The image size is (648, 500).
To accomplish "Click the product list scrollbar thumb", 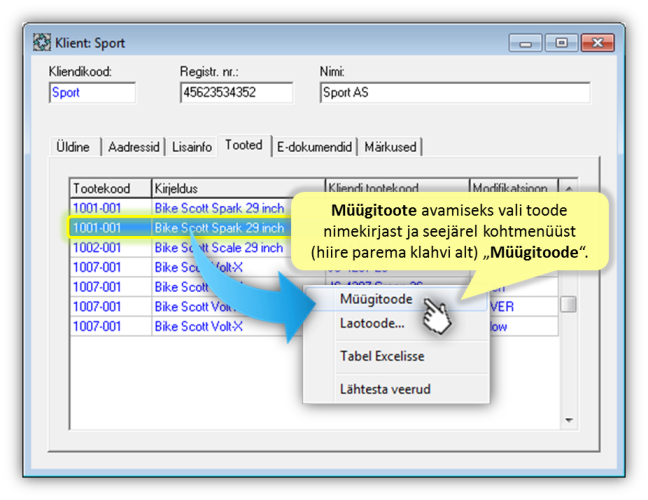I will point(569,305).
